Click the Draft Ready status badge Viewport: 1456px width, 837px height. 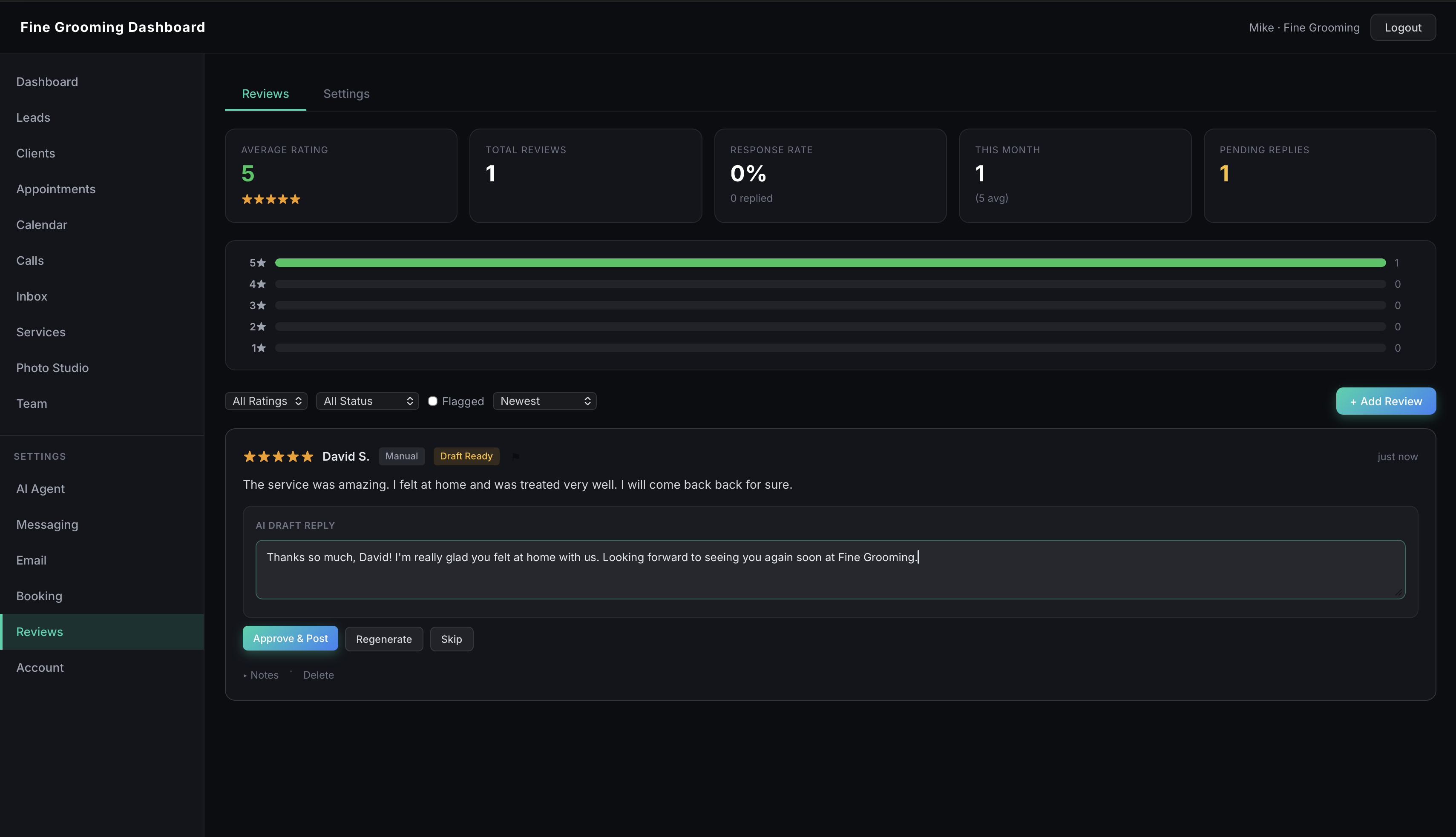point(466,456)
